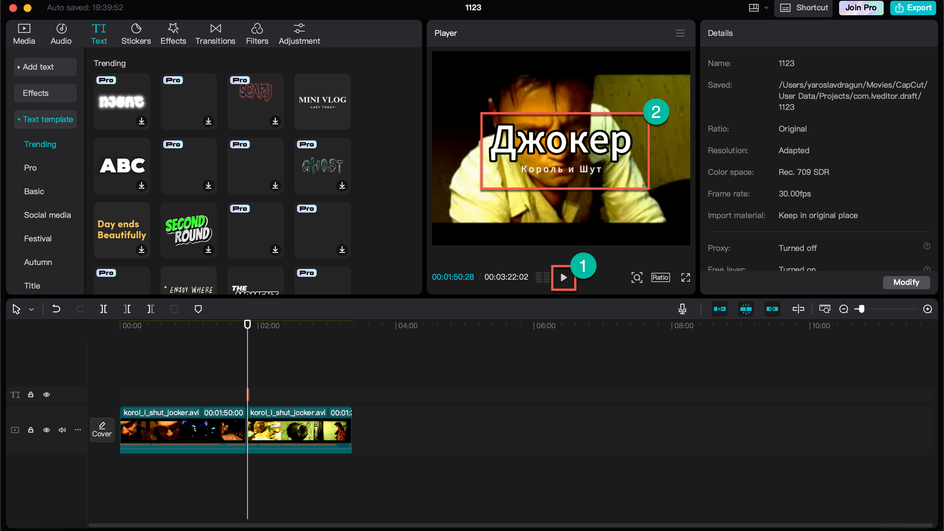Mute the main video track audio
This screenshot has width=944, height=531.
point(62,430)
